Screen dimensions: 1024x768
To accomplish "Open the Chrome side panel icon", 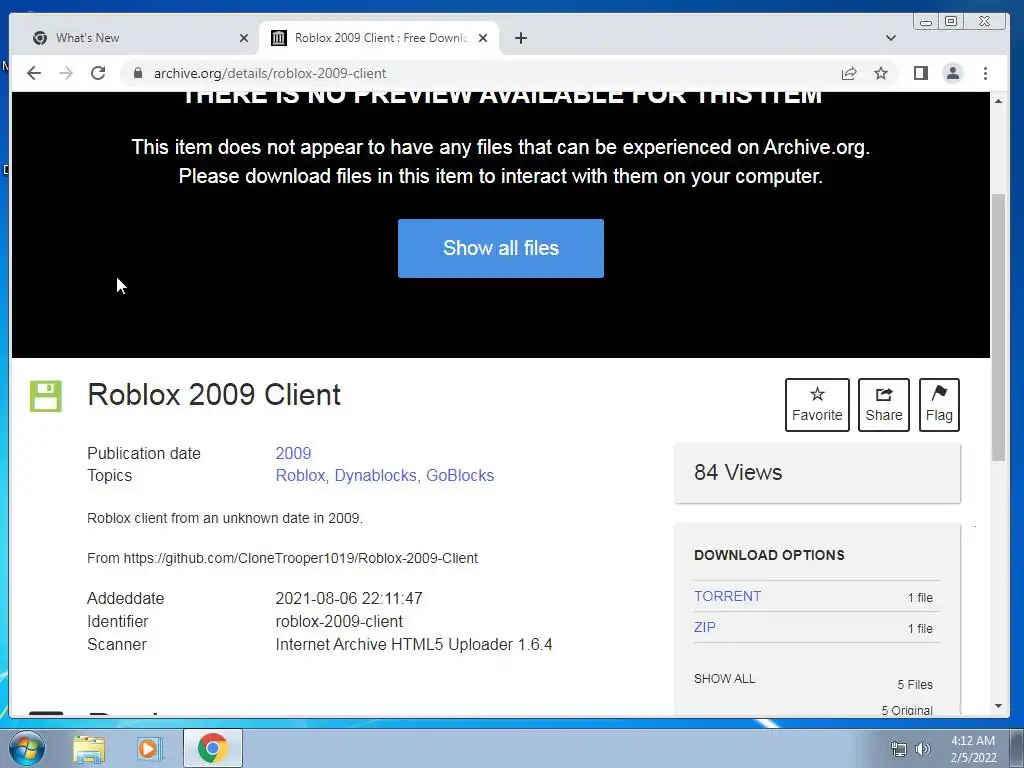I will pyautogui.click(x=921, y=73).
